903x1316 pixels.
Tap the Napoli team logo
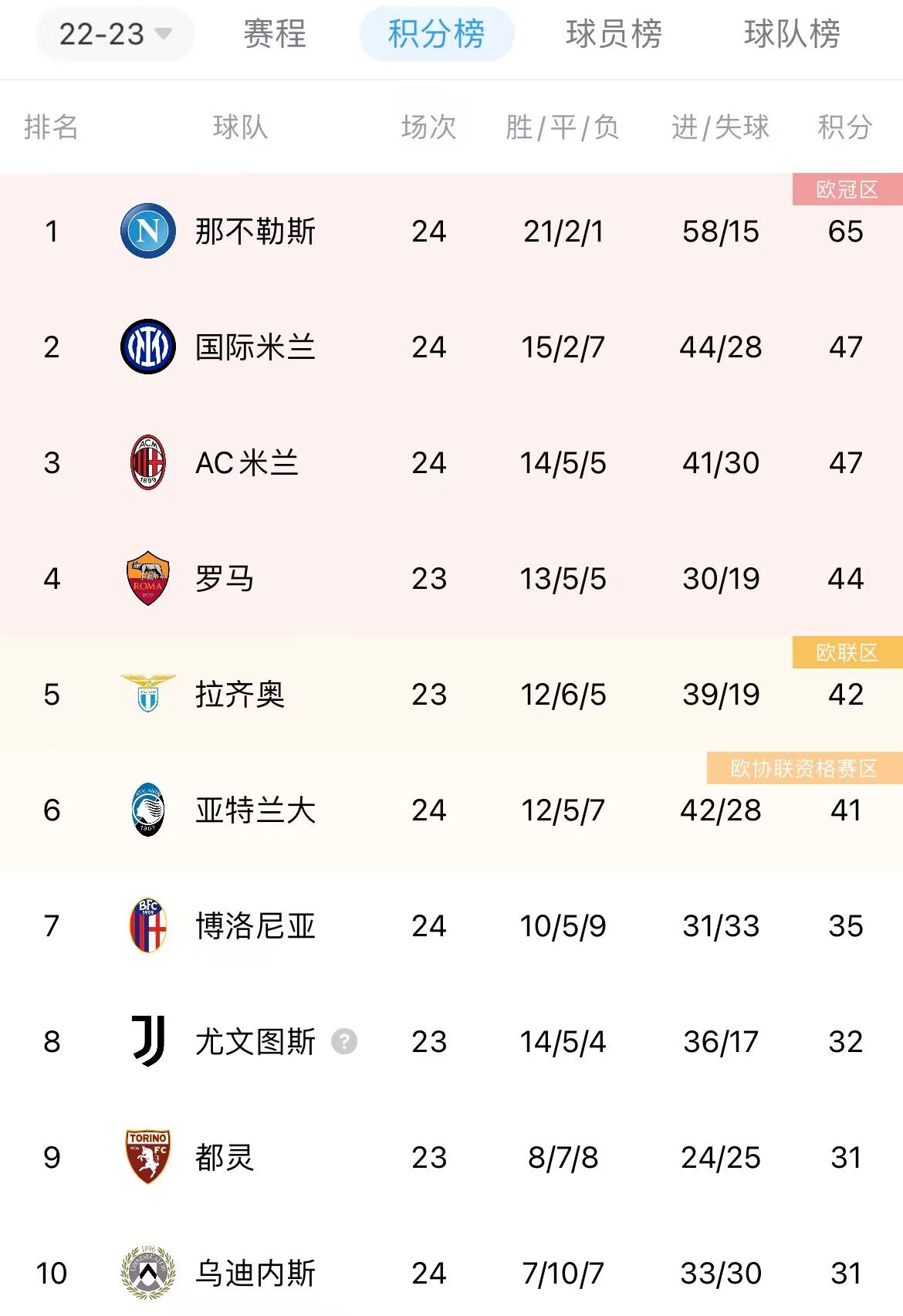coord(148,231)
